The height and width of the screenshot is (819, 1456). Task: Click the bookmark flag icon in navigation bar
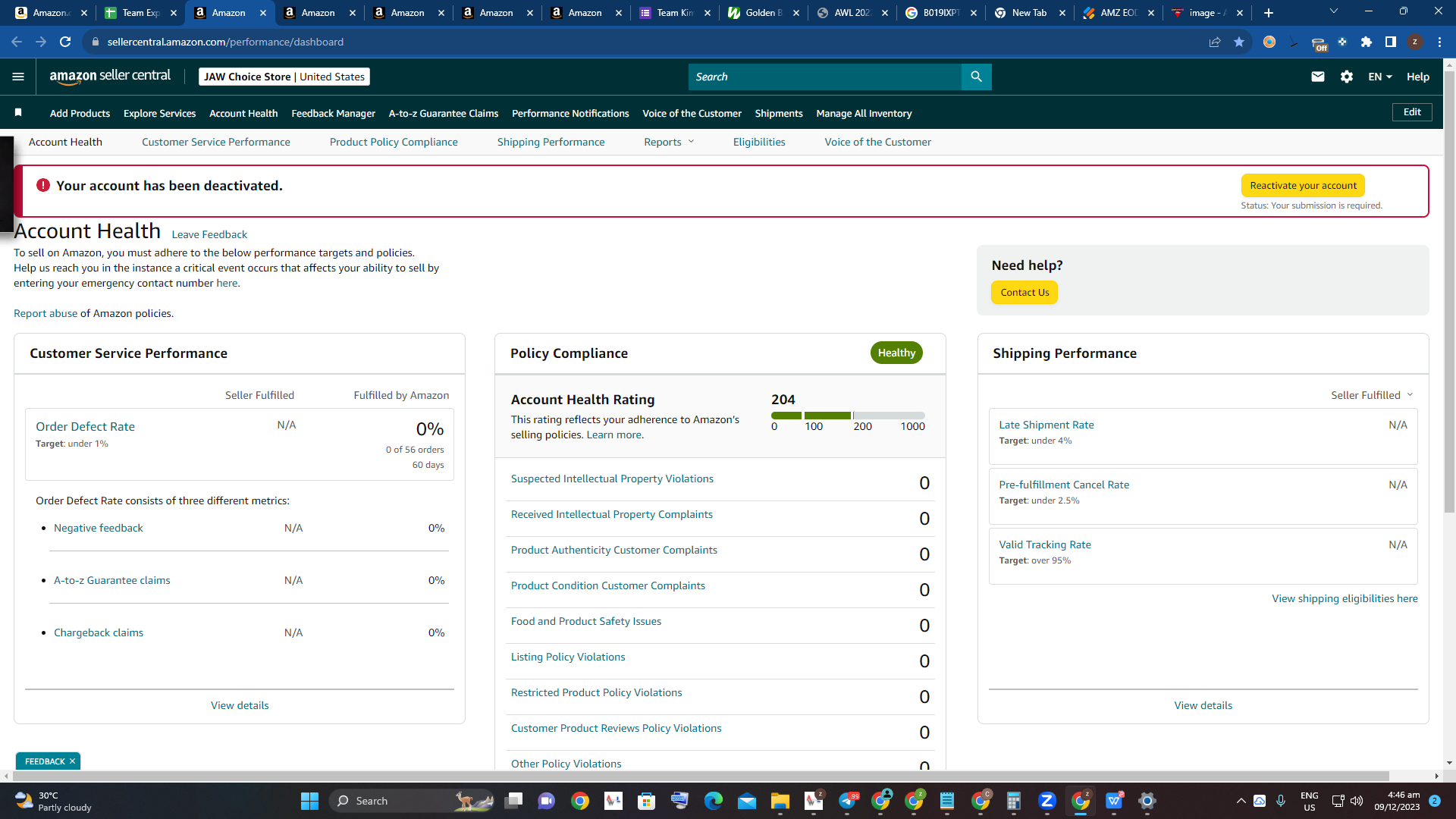click(18, 113)
